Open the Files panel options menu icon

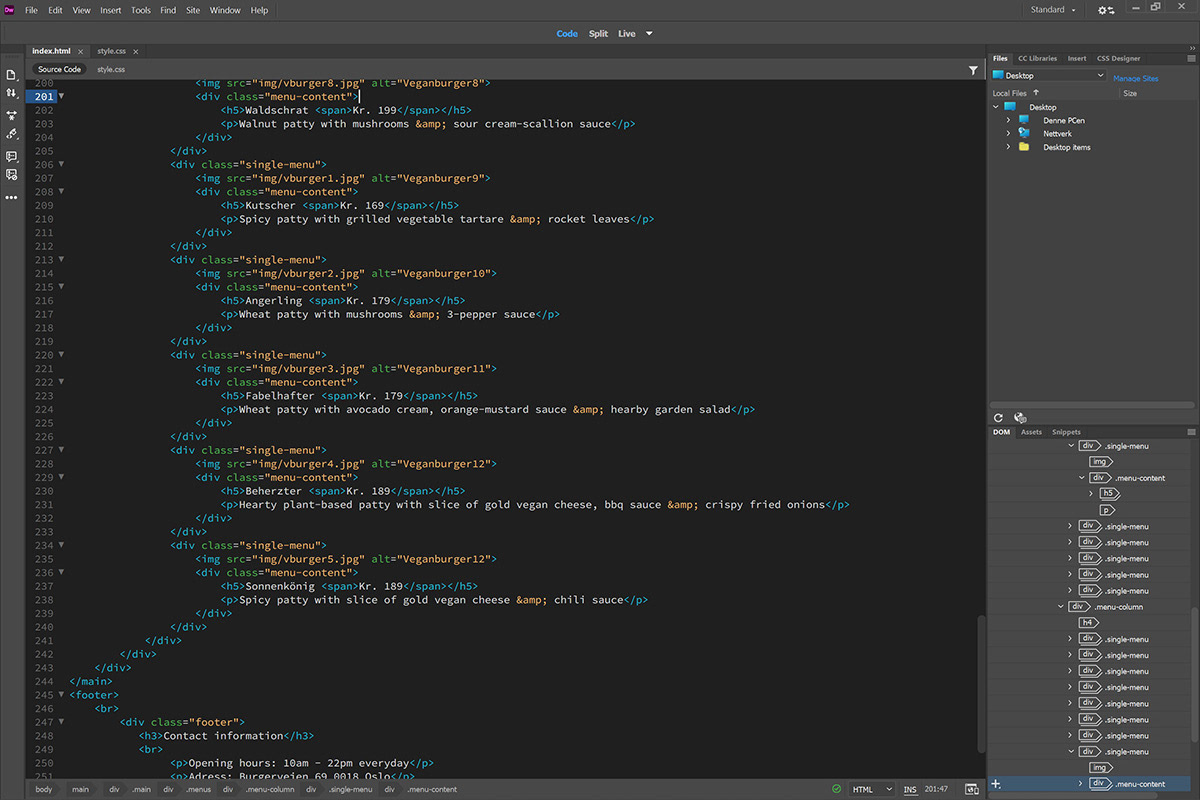click(x=1191, y=58)
